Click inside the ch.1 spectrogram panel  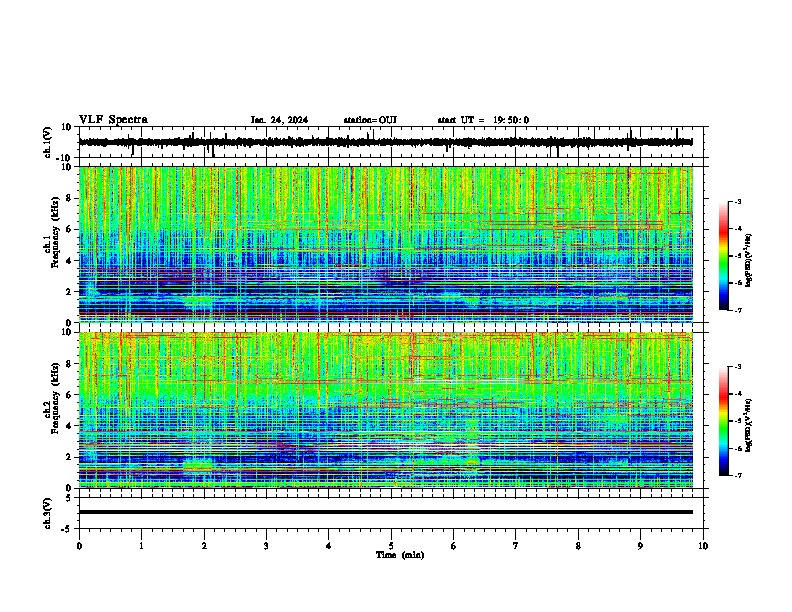tap(385, 244)
